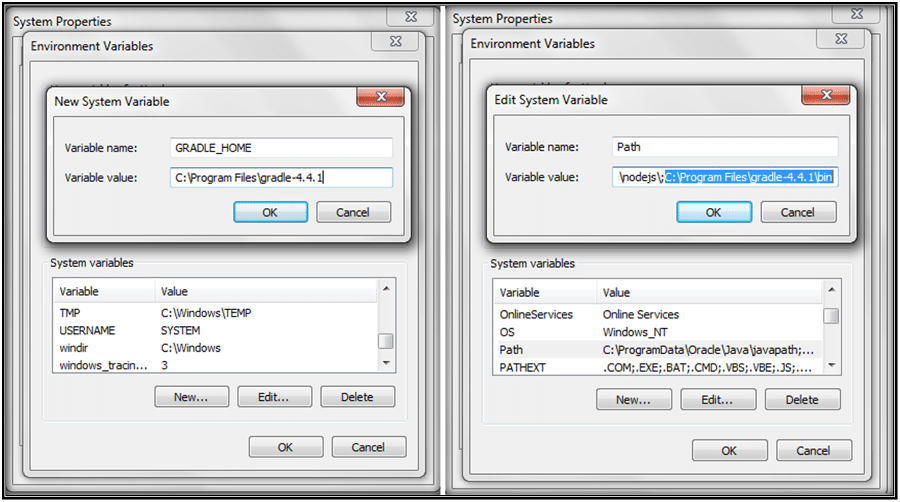Viewport: 900px width, 502px height.
Task: Click Delete under right System variables list
Action: click(x=802, y=400)
